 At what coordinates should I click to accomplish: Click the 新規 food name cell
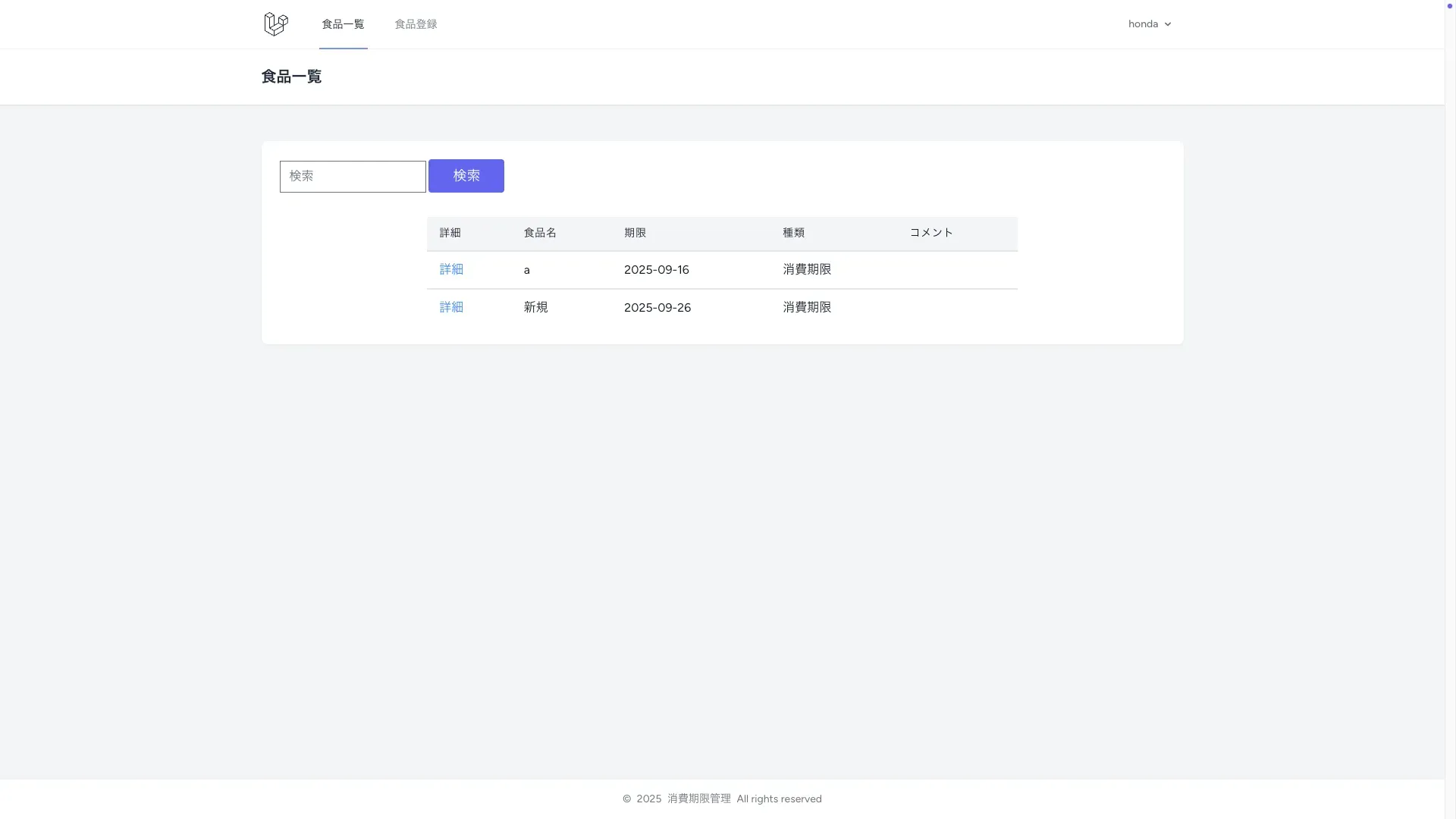click(x=535, y=308)
